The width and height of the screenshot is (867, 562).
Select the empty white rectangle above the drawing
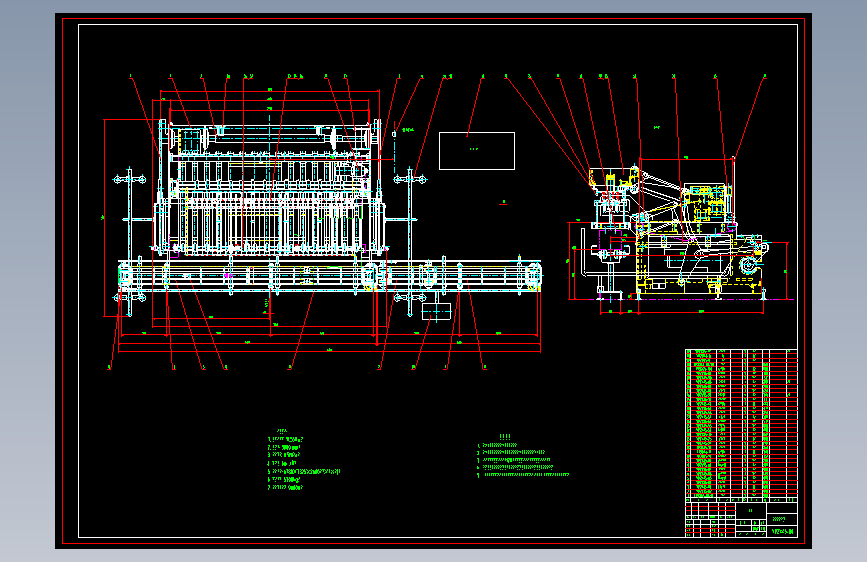coord(477,150)
